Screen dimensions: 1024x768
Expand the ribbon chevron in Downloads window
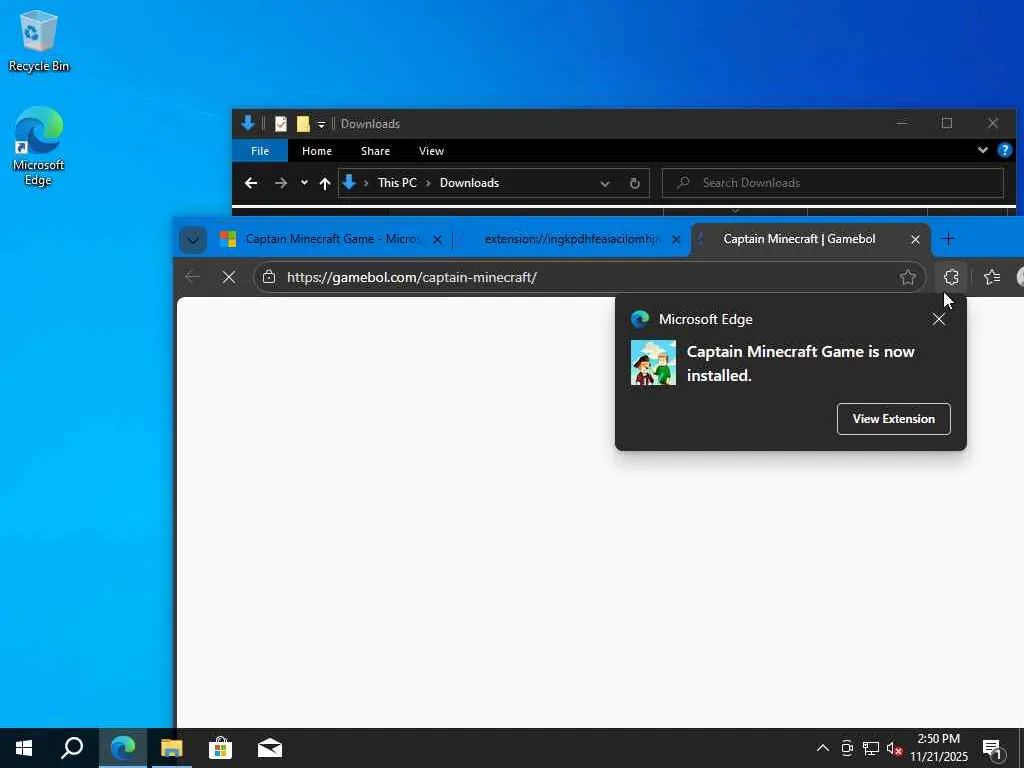[982, 150]
